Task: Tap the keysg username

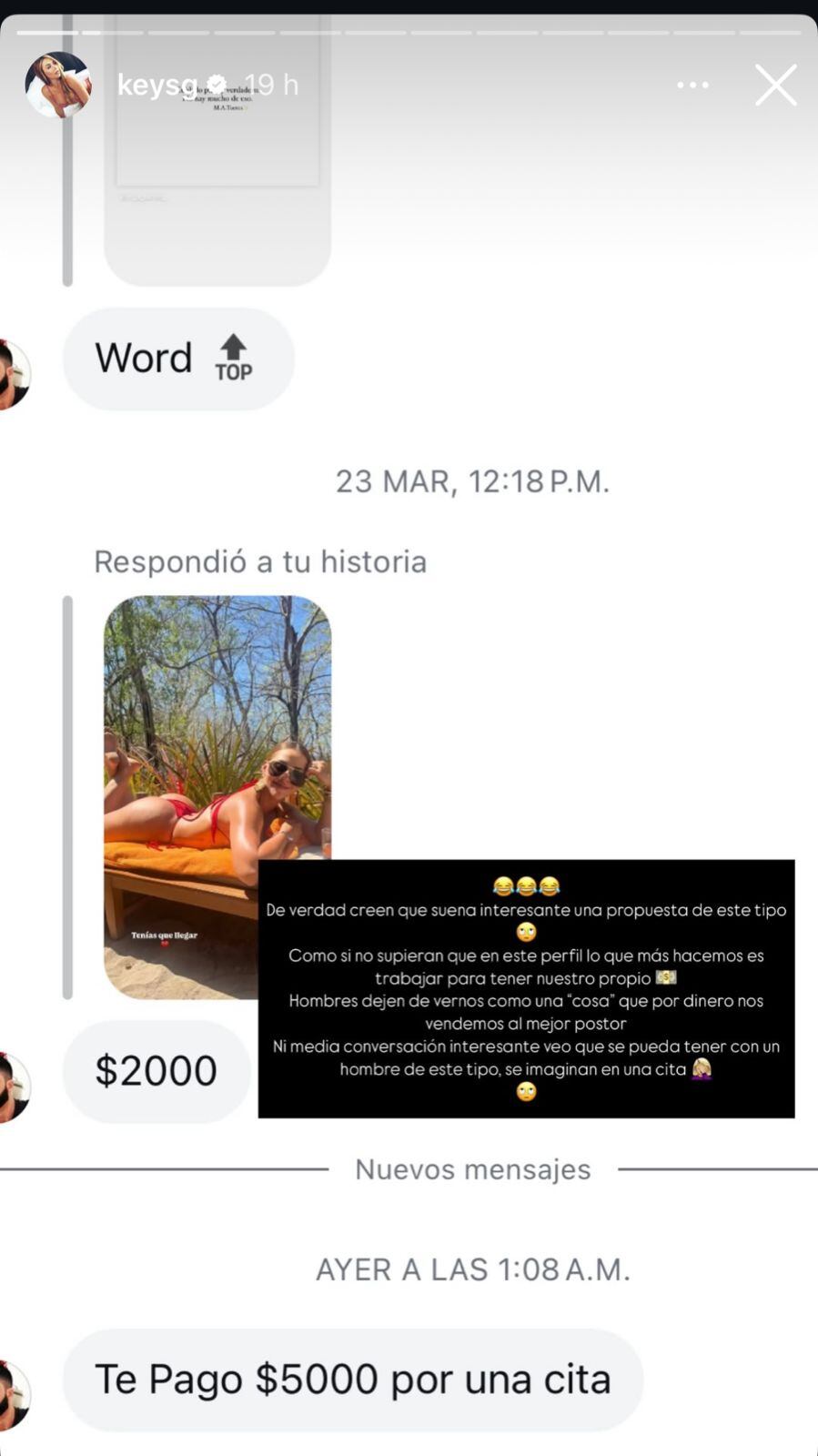Action: tap(157, 85)
